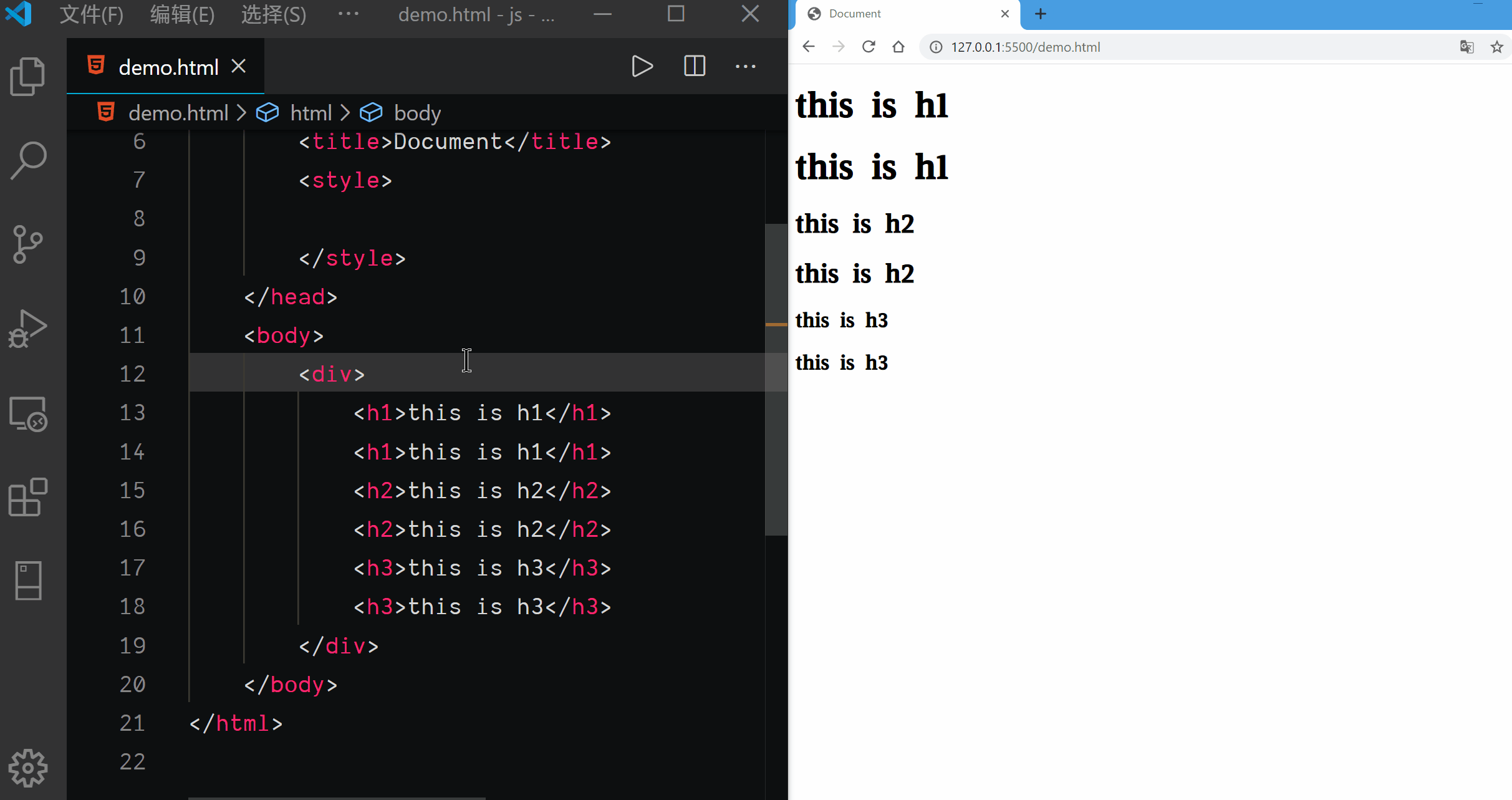This screenshot has height=800, width=1512.
Task: Click the Run code play icon
Action: (x=642, y=66)
